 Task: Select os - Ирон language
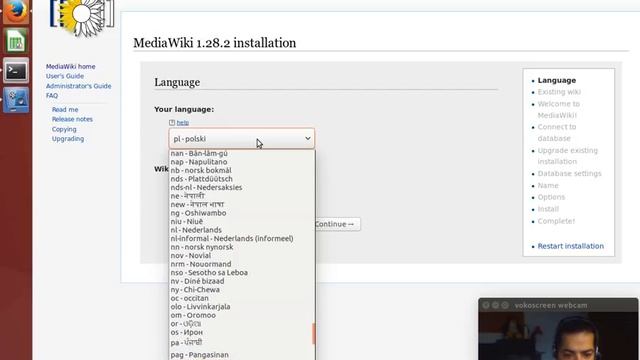[242, 332]
